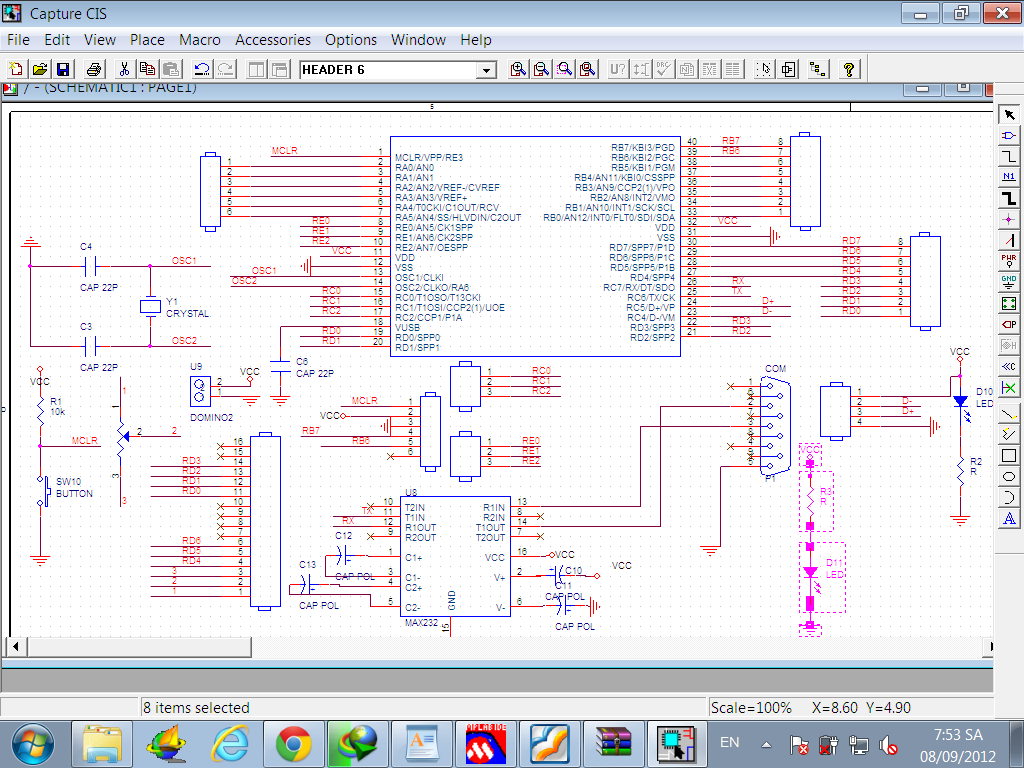1024x768 pixels.
Task: Click the EN language indicator
Action: pyautogui.click(x=730, y=743)
